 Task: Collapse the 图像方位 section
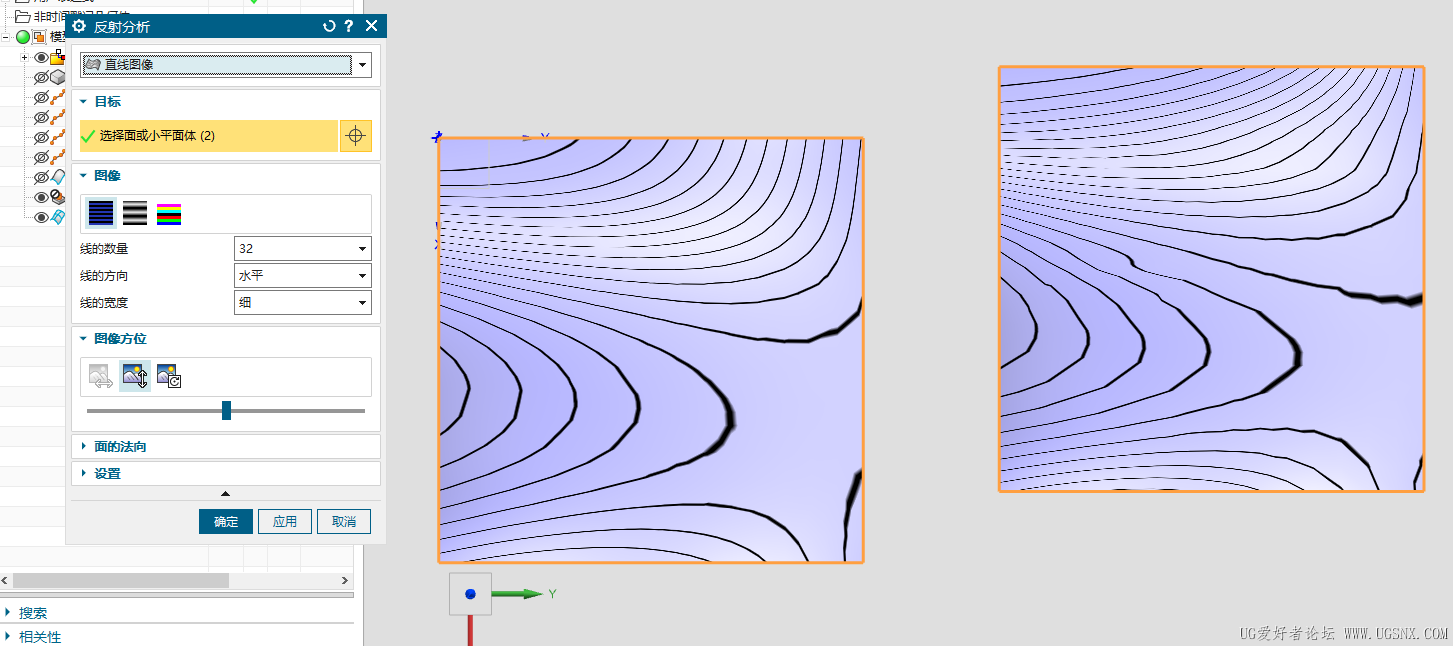tap(84, 339)
